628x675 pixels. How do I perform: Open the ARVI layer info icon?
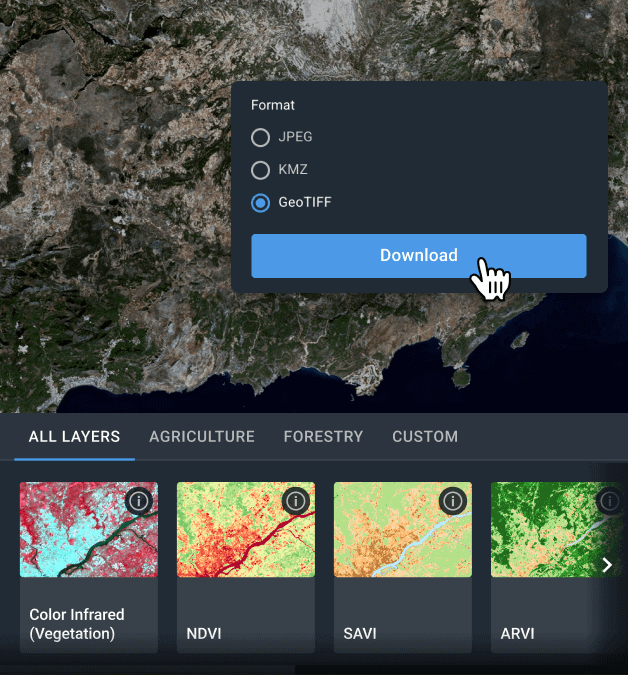tap(609, 500)
